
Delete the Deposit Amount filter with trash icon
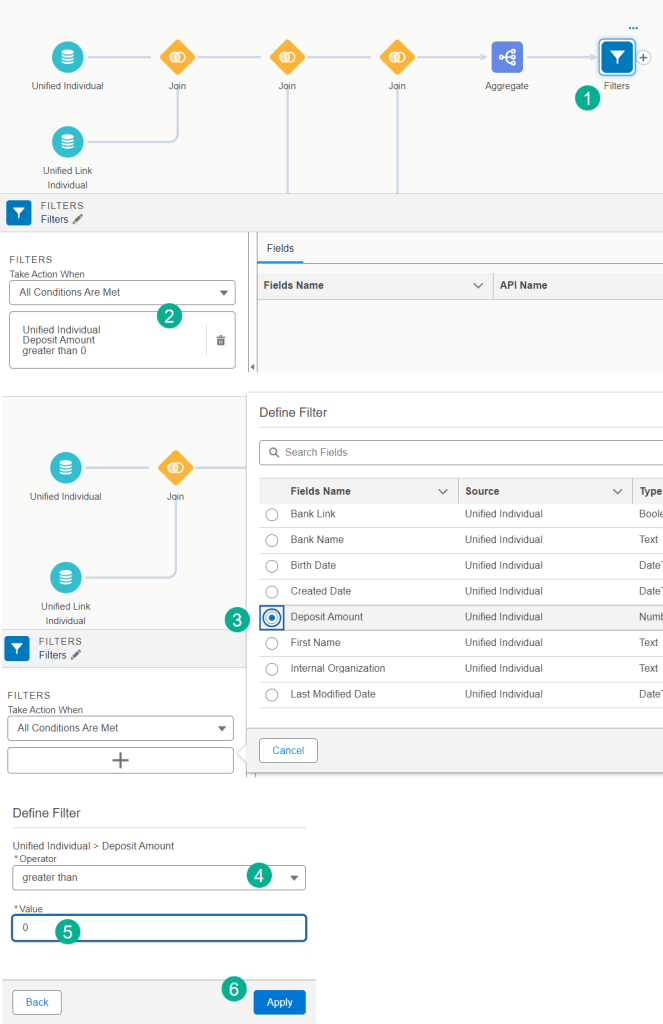click(x=221, y=340)
